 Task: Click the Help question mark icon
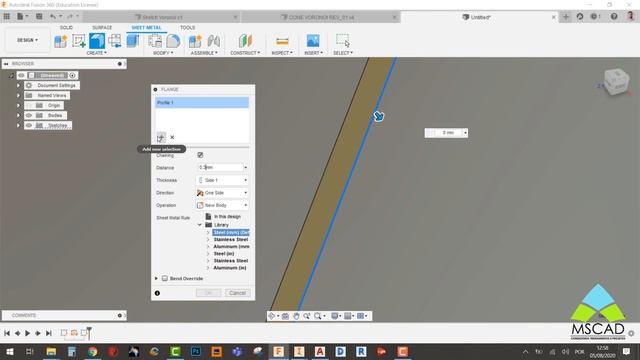pos(614,16)
